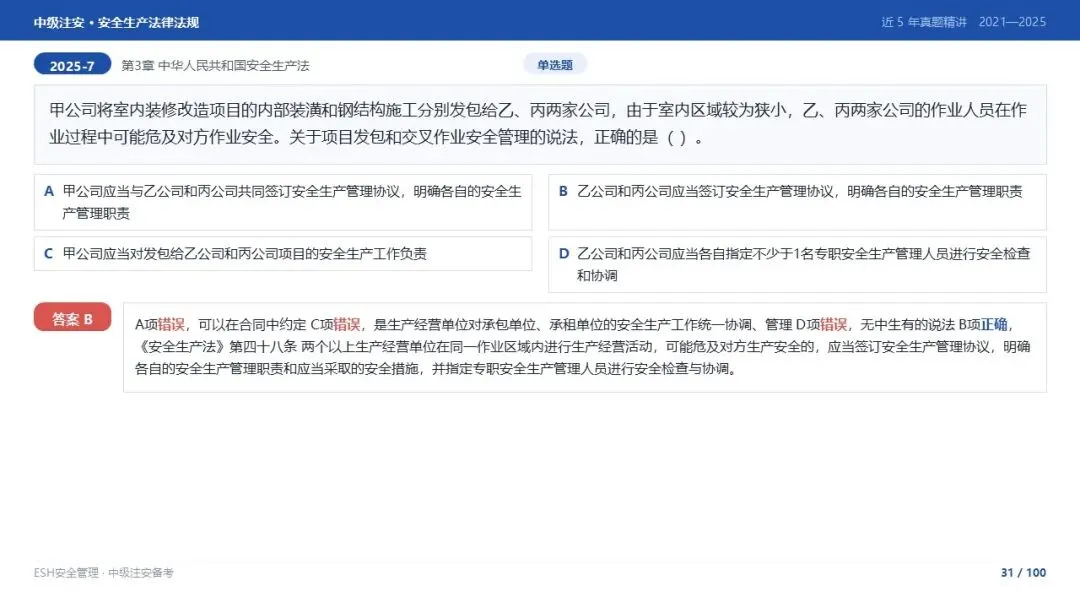
Task: Click the 2025-7 question number badge
Action: coord(72,65)
